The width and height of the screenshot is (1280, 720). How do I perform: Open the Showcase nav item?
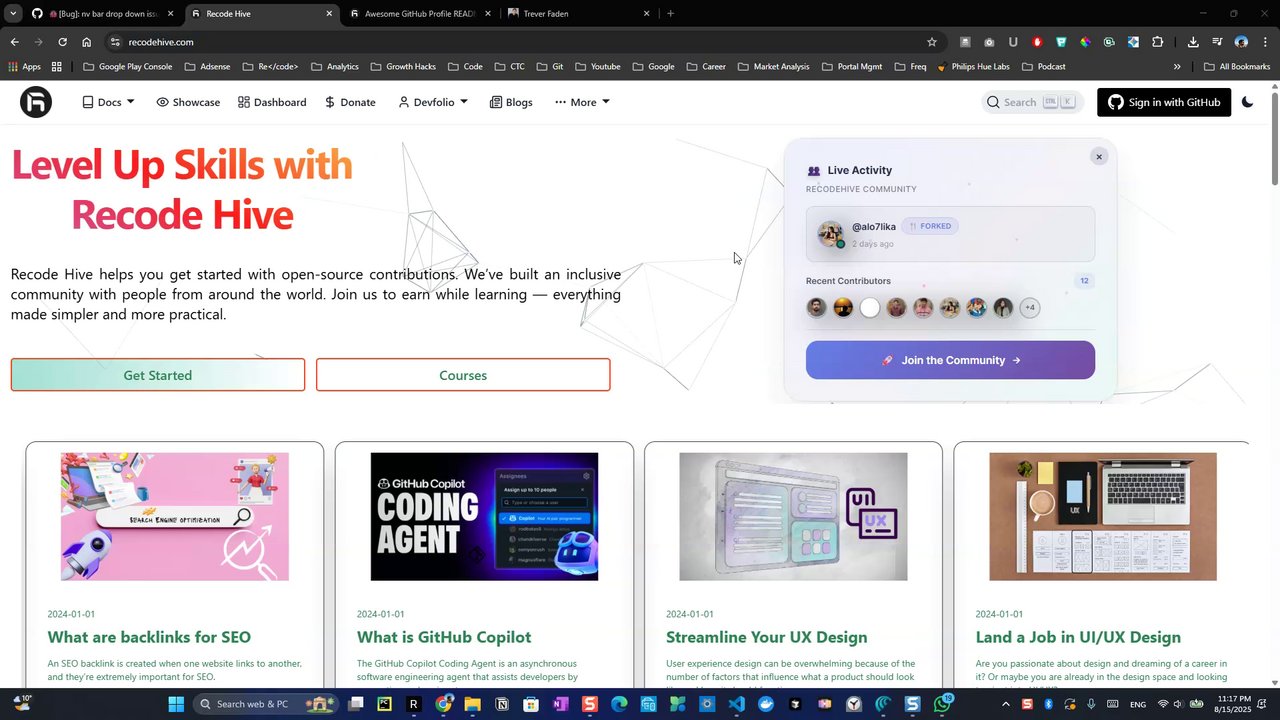pos(188,102)
